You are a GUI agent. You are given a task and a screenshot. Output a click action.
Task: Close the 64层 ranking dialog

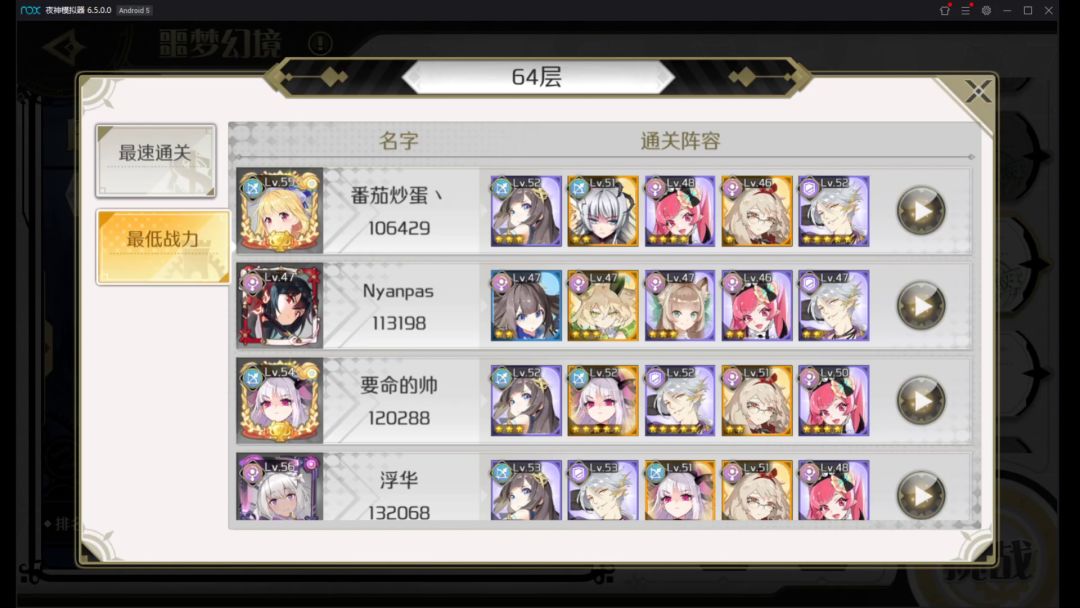tap(978, 91)
